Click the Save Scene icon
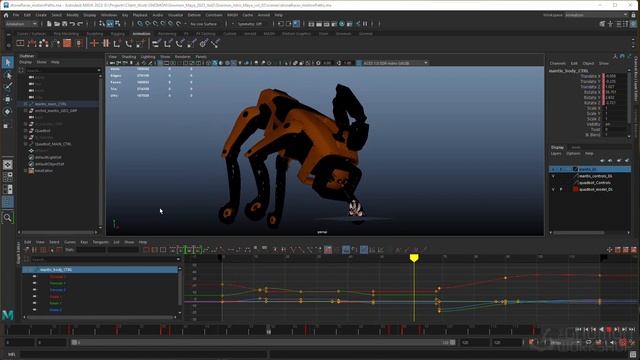The height and width of the screenshot is (360, 640). tap(64, 24)
